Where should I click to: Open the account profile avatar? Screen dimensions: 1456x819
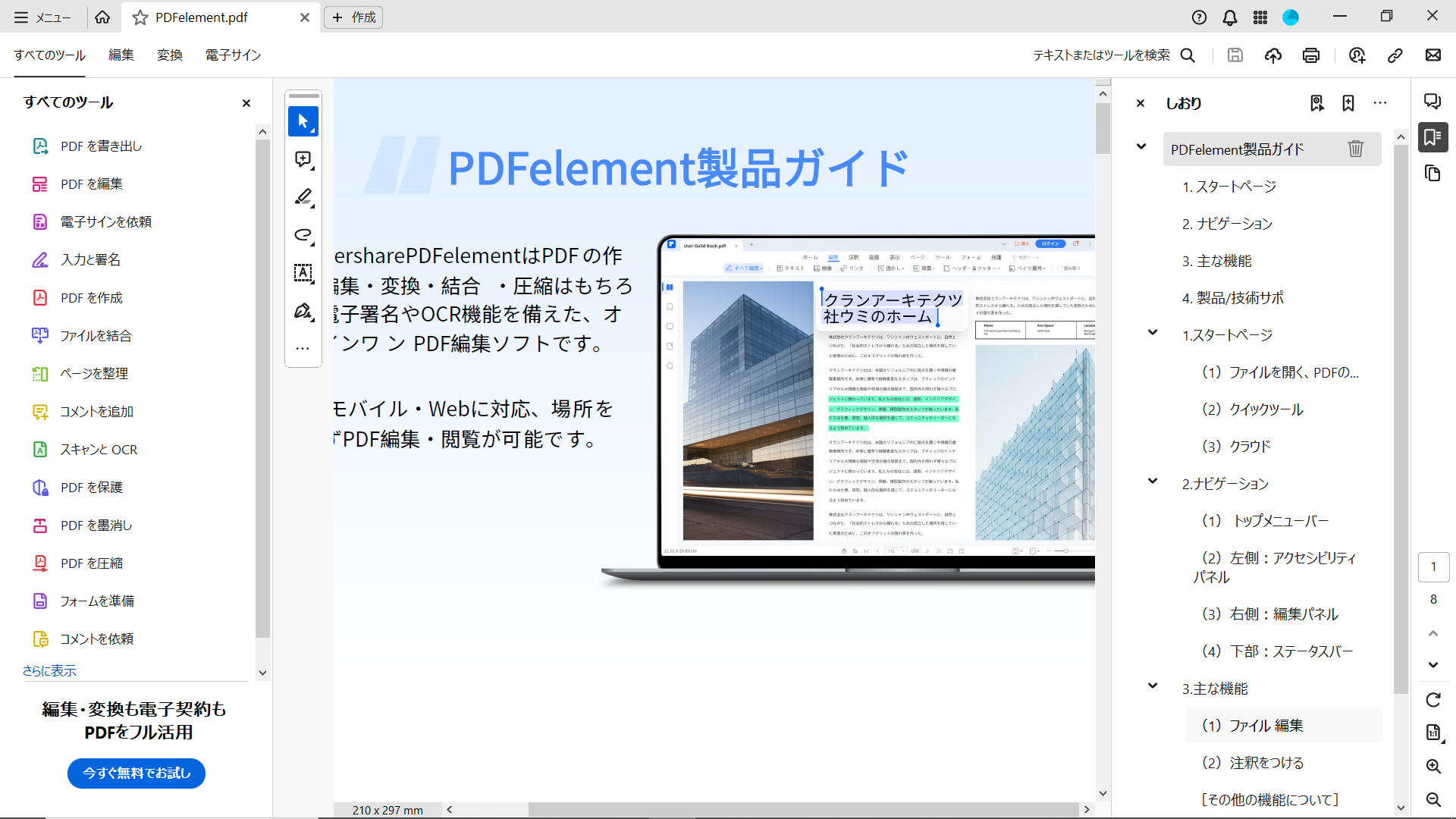(1291, 17)
